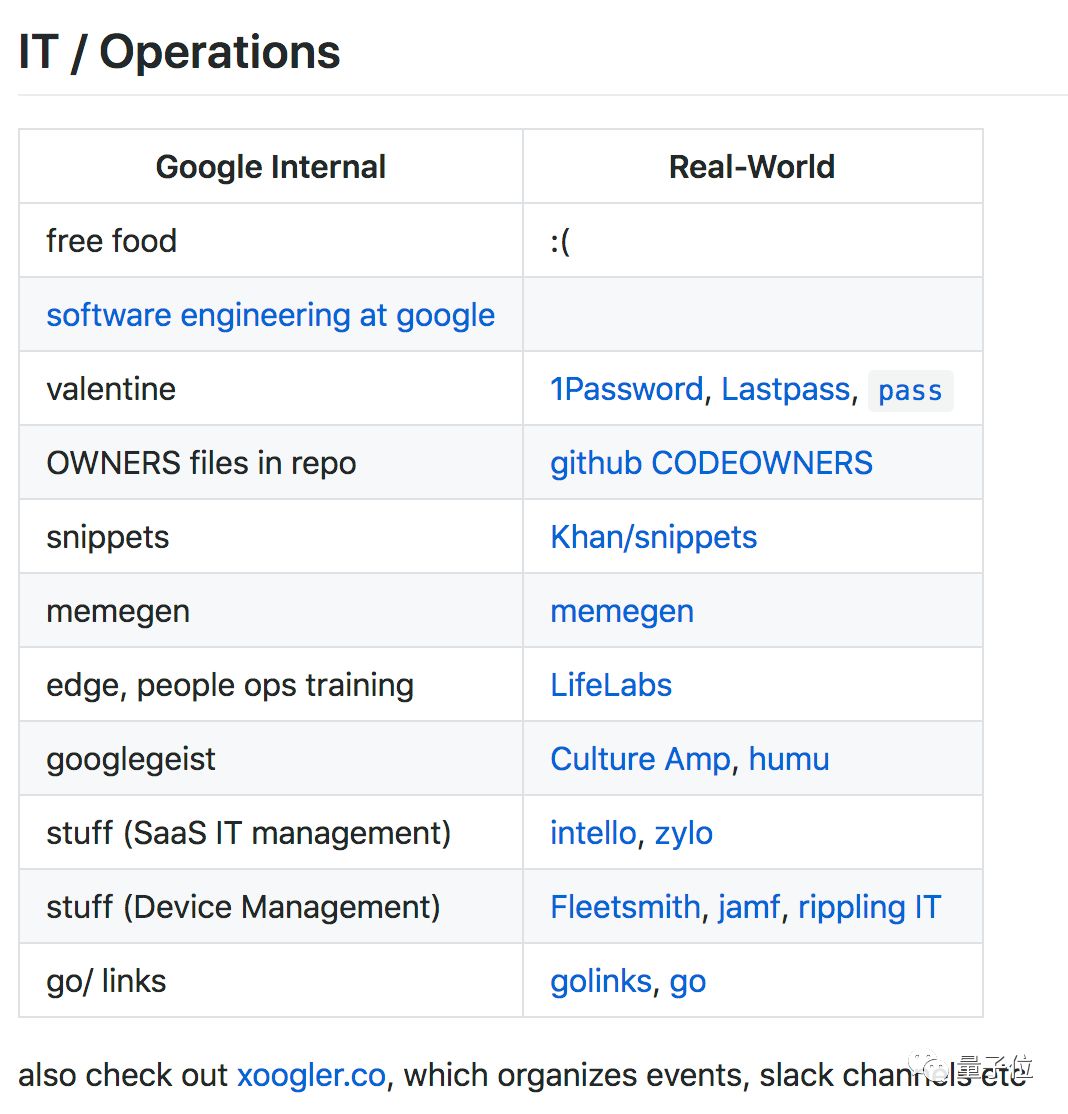Click the pass code link
The width and height of the screenshot is (1068, 1114).
pos(910,391)
